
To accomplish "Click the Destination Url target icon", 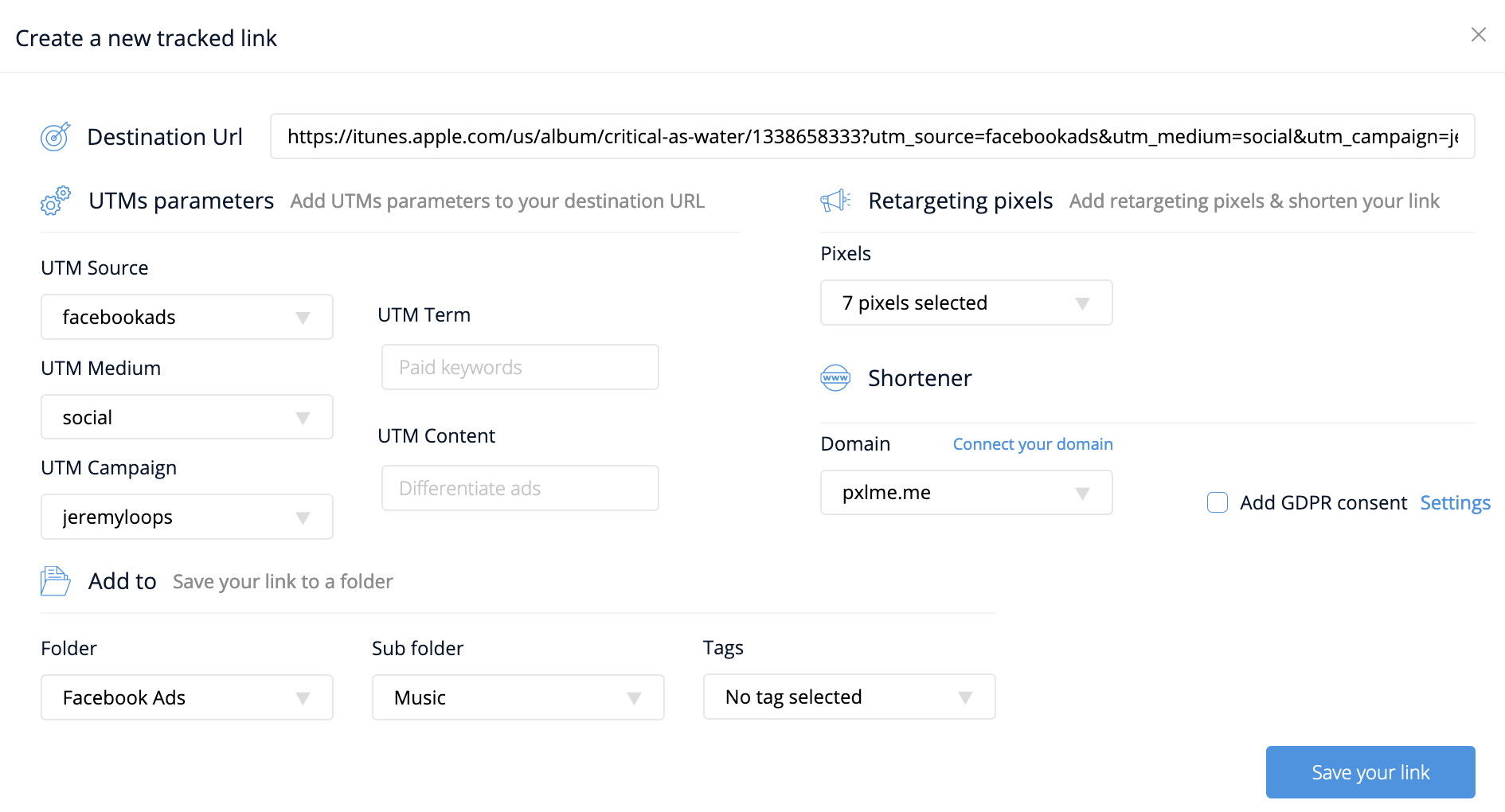I will click(55, 137).
